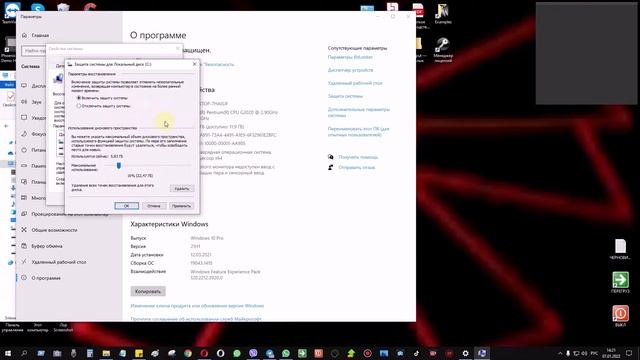Select the enable system protection radio button
Screen dimensions: 640x360
(79, 98)
